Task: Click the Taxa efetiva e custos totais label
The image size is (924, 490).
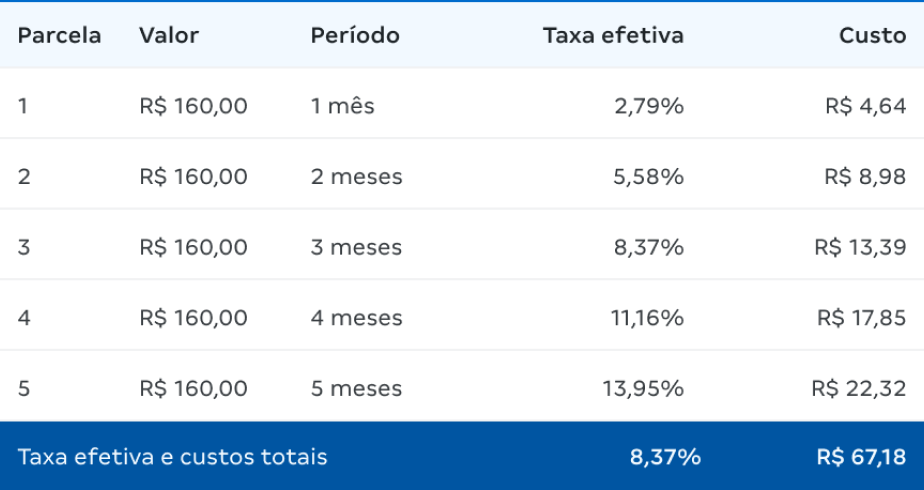Action: tap(172, 458)
